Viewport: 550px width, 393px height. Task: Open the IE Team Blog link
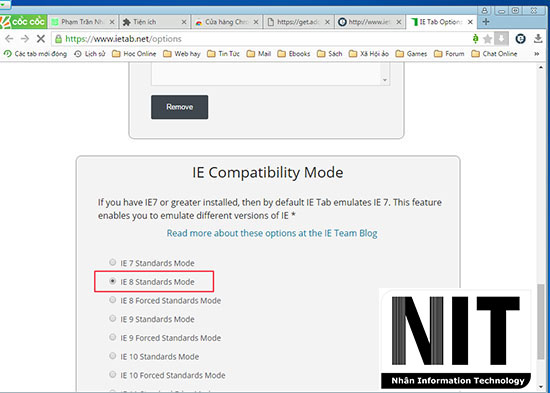(272, 233)
